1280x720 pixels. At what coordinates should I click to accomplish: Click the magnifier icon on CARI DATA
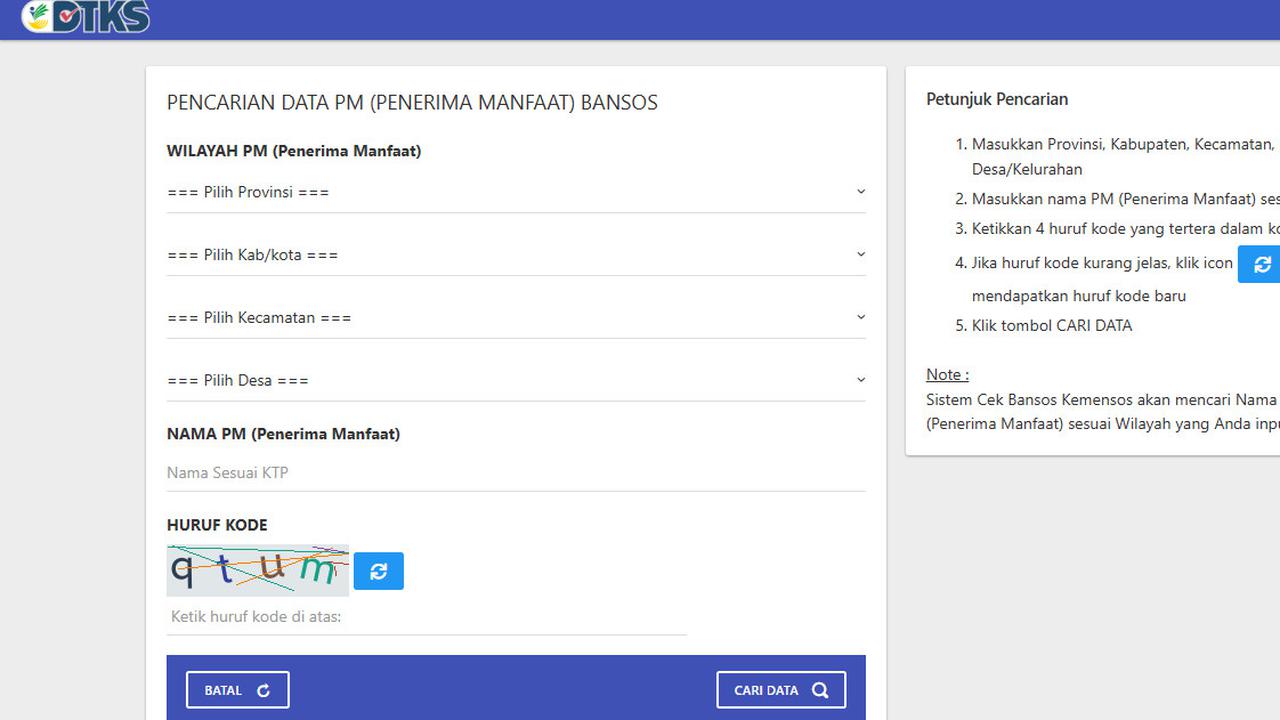click(x=820, y=689)
